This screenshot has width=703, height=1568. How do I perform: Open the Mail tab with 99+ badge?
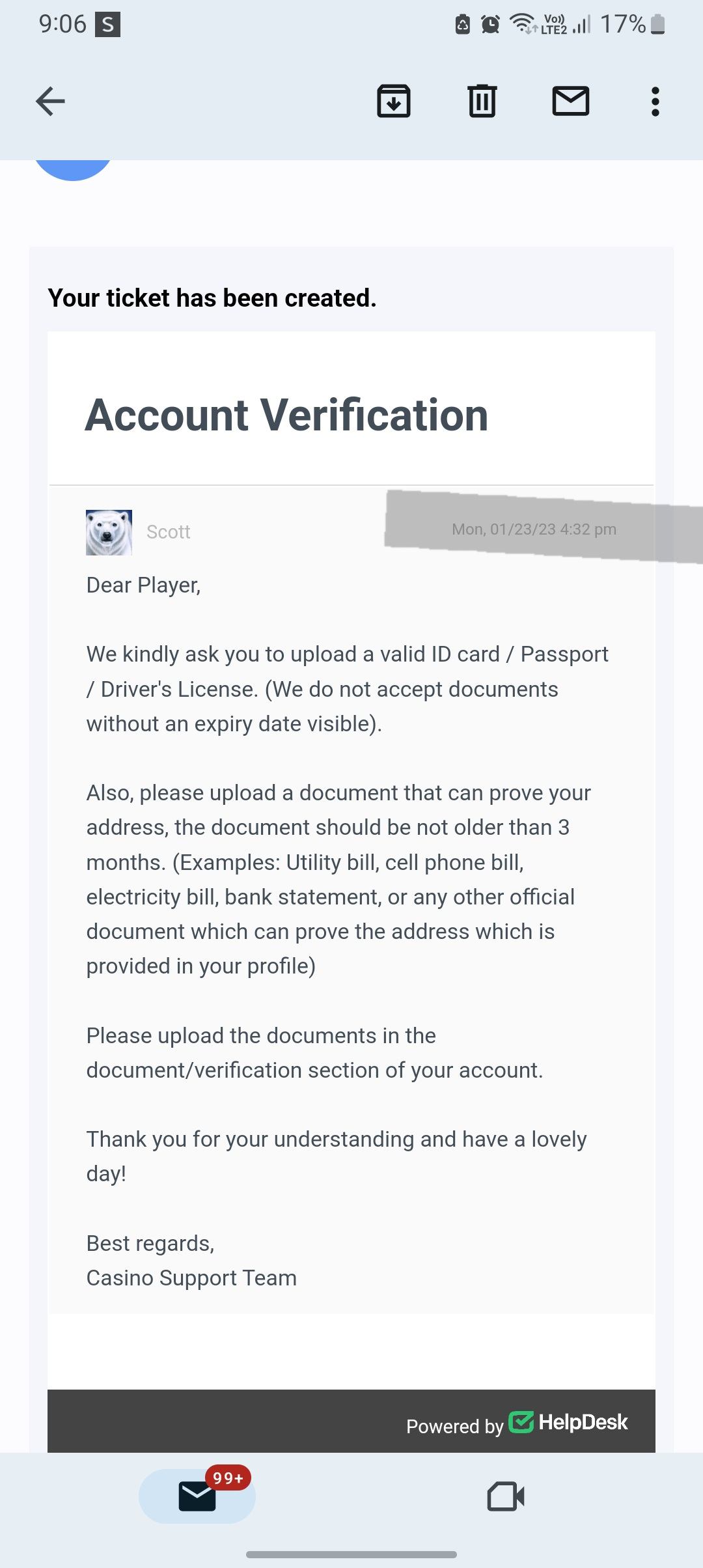click(x=197, y=1496)
